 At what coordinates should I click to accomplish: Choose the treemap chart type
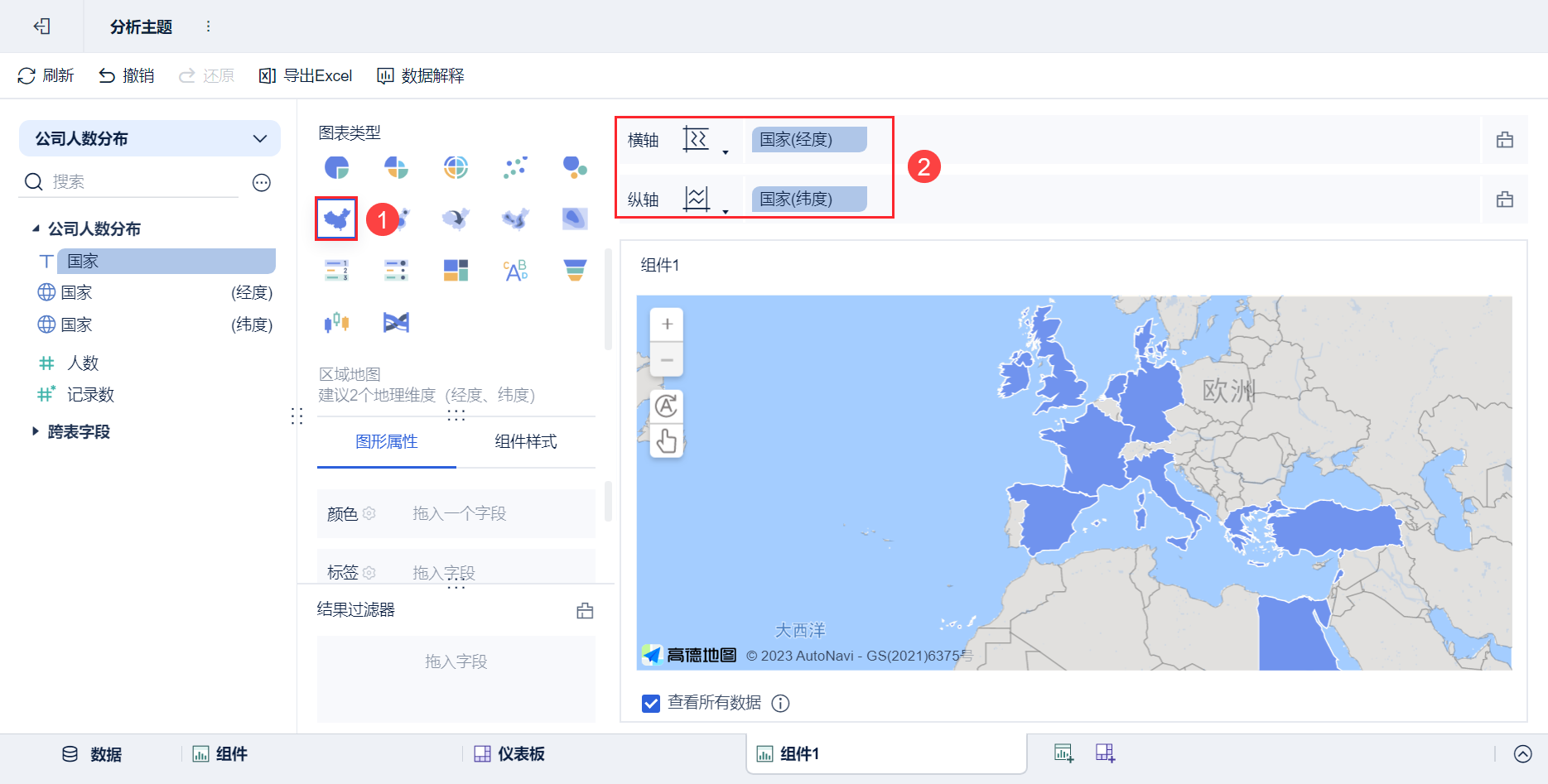click(x=456, y=270)
